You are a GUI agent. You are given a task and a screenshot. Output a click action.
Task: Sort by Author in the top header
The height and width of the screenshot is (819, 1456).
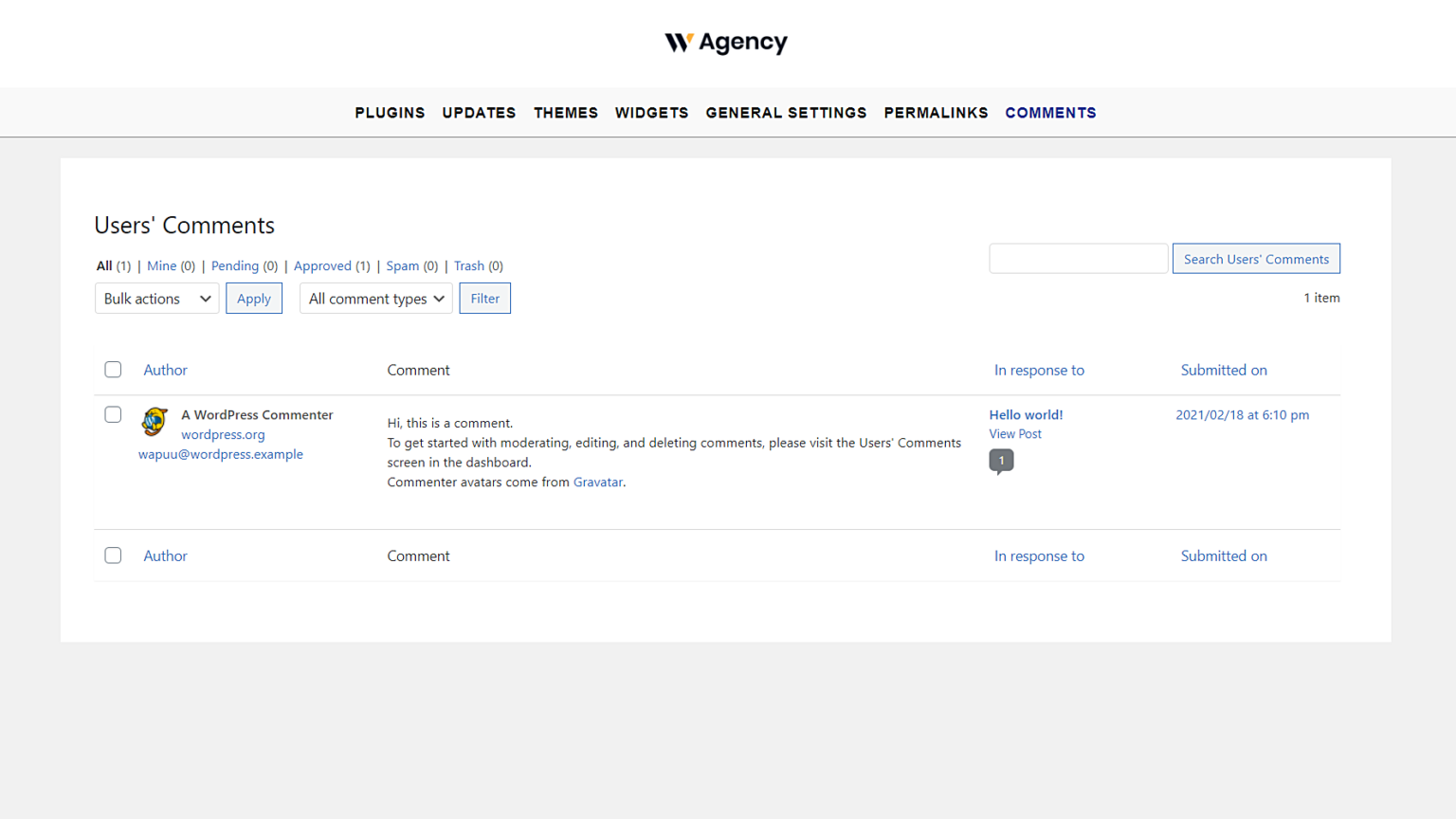[166, 371]
